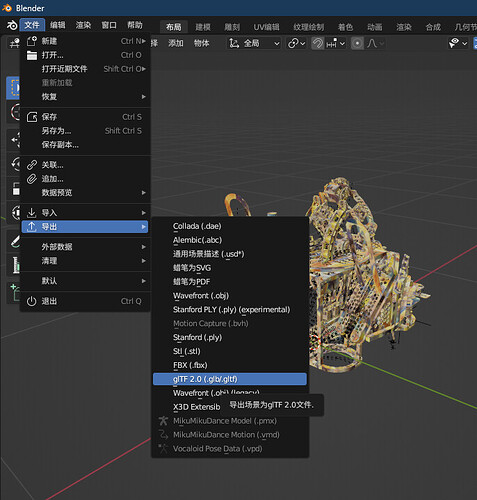
Task: Switch to the 雕刻 workspace tab
Action: tap(232, 27)
